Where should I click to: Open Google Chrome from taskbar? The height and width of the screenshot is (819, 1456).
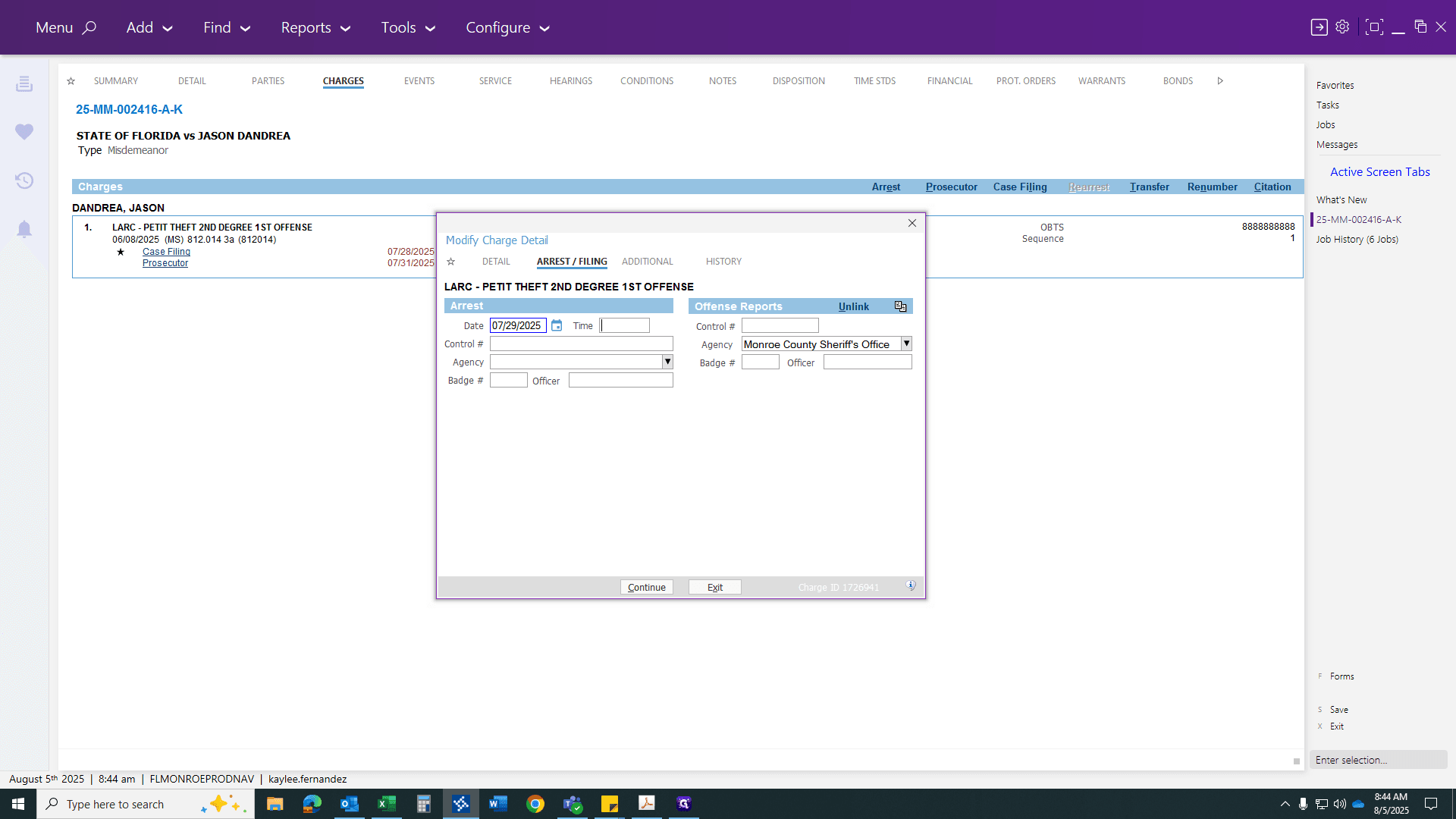535,804
